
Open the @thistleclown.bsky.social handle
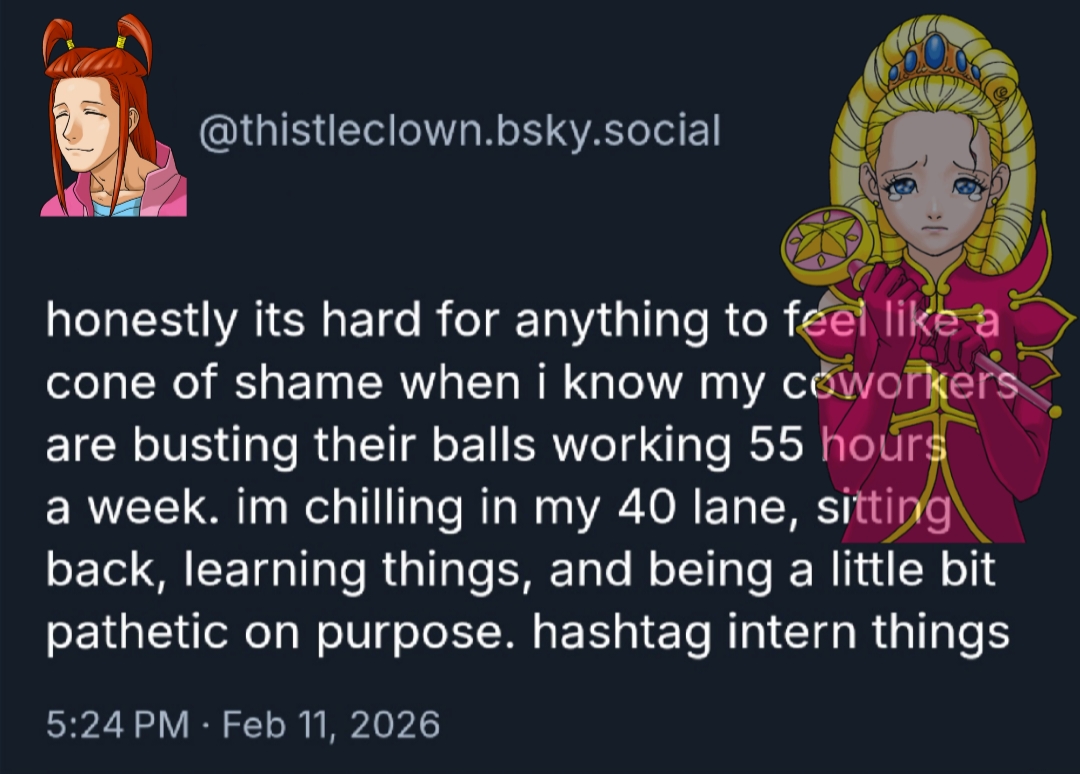(459, 131)
